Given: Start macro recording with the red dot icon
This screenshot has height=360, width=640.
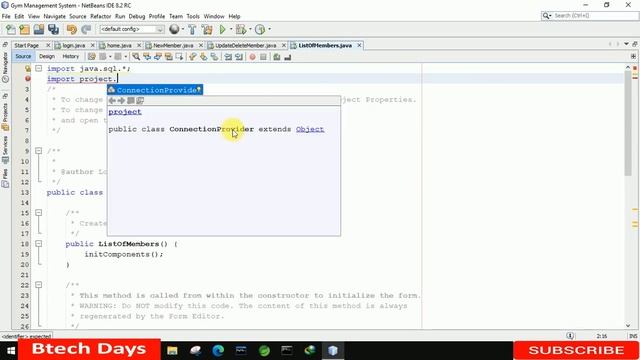Looking at the screenshot, I should (x=253, y=57).
